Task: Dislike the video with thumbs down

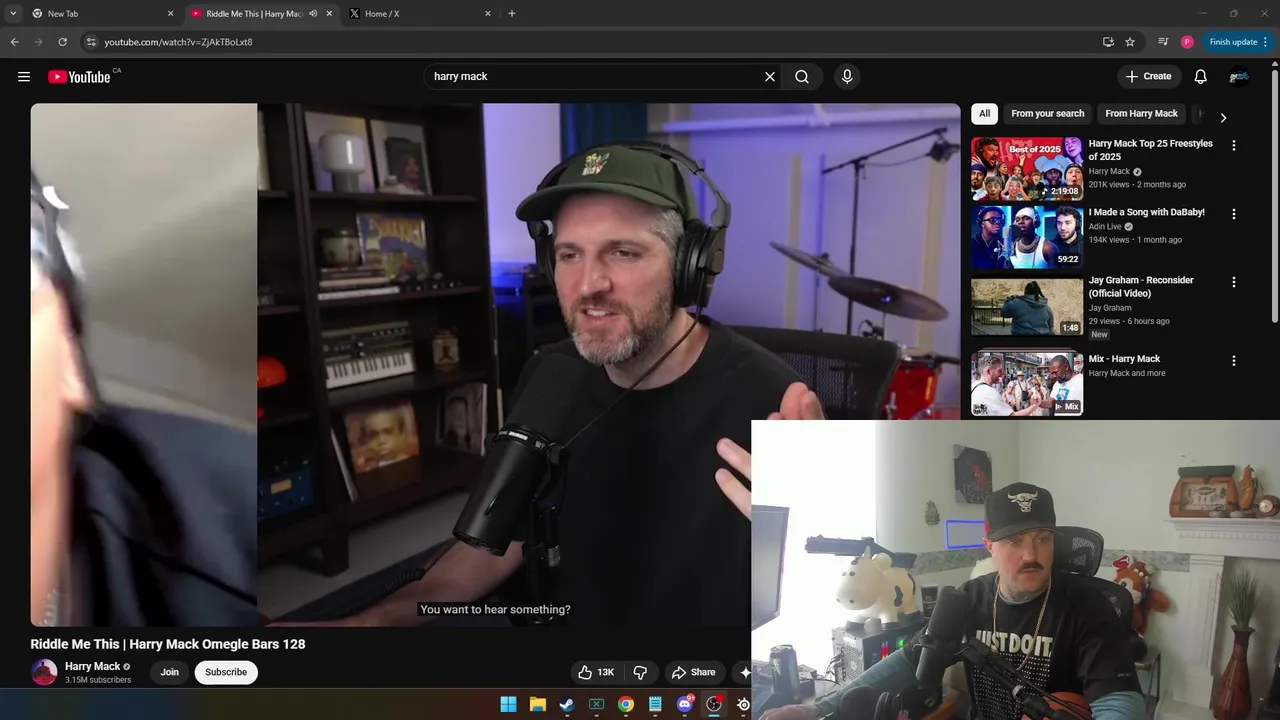Action: click(640, 672)
